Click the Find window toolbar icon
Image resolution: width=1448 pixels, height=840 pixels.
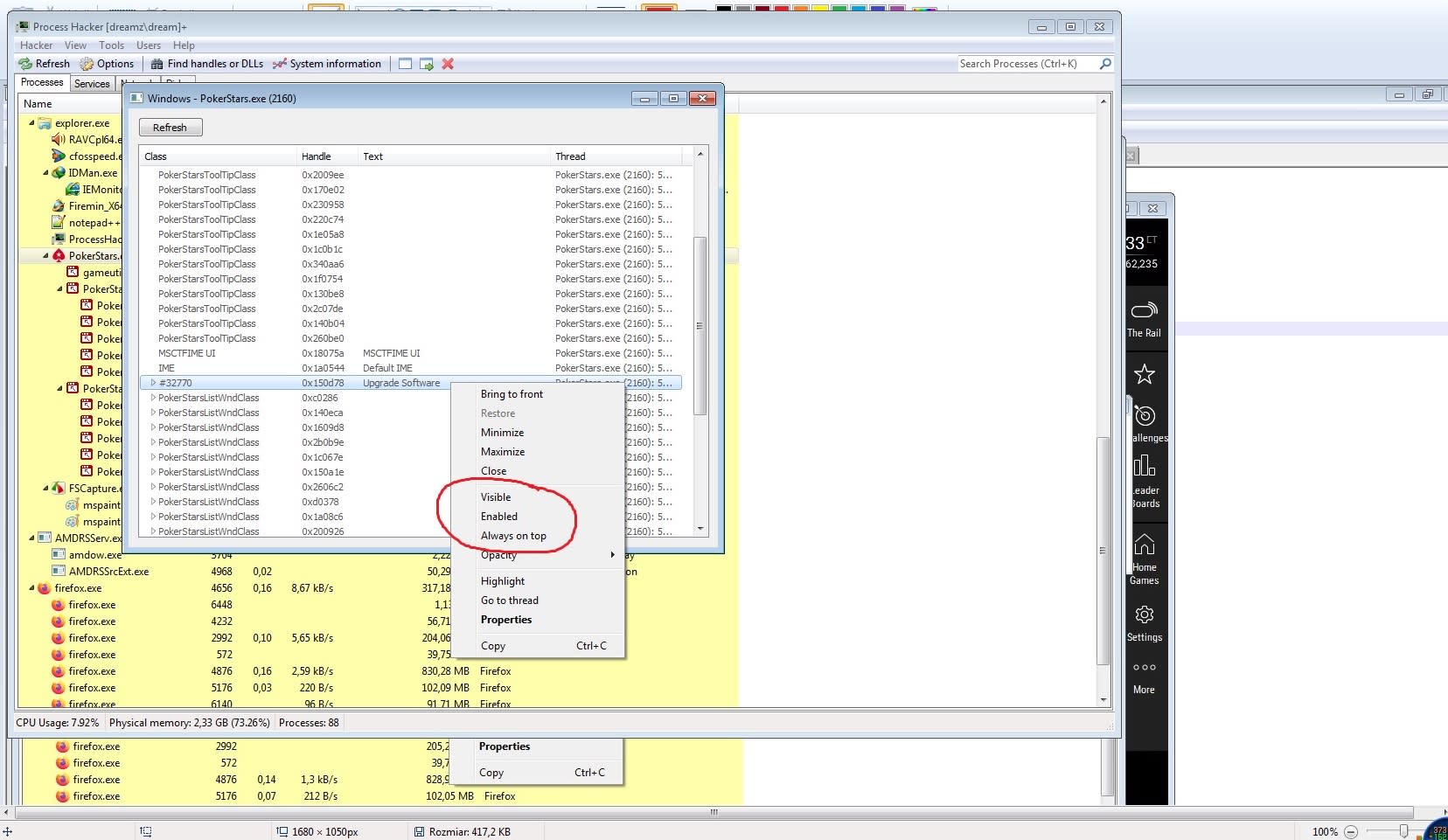[x=405, y=64]
